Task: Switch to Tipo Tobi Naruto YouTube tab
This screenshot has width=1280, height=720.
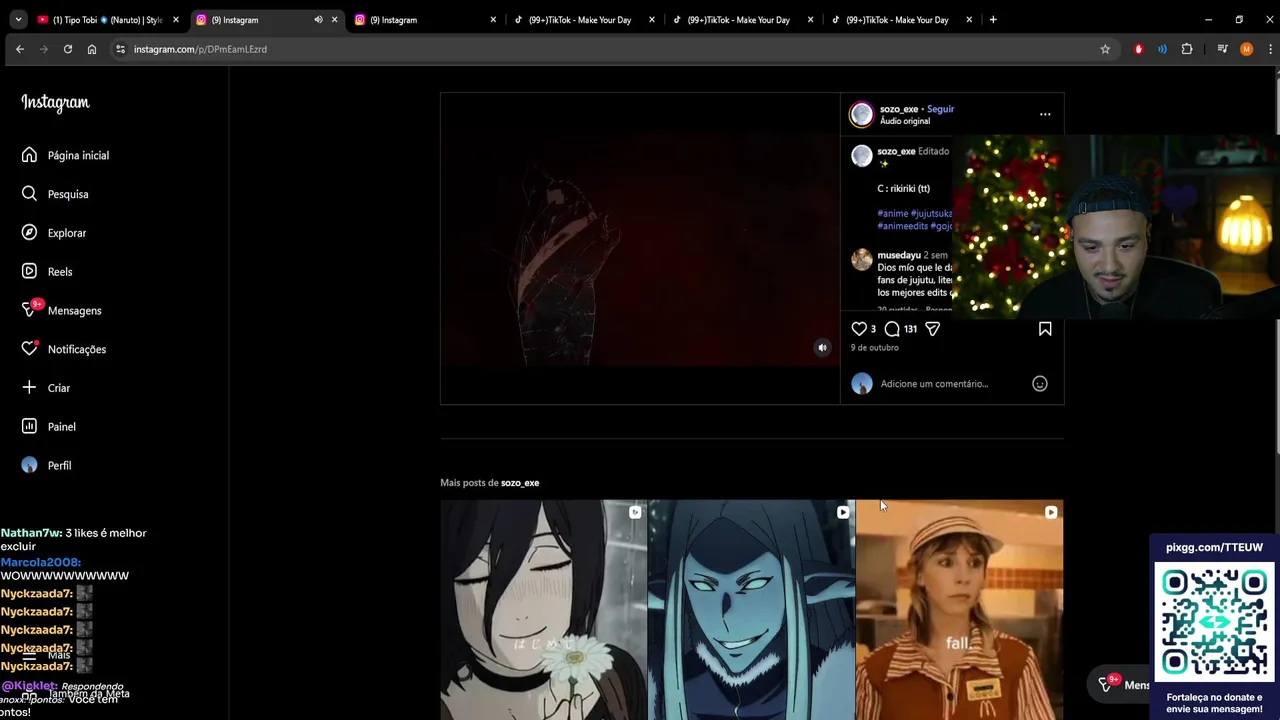Action: [x=106, y=20]
